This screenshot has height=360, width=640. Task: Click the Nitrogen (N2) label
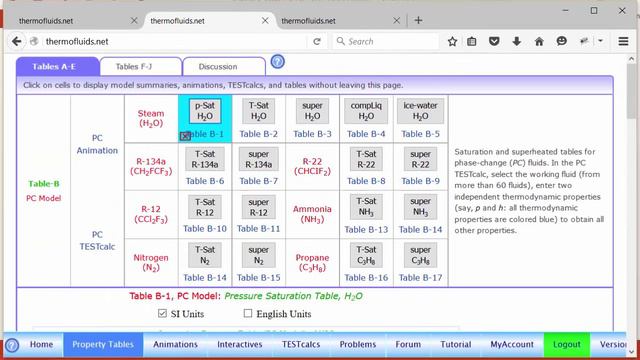[151, 262]
